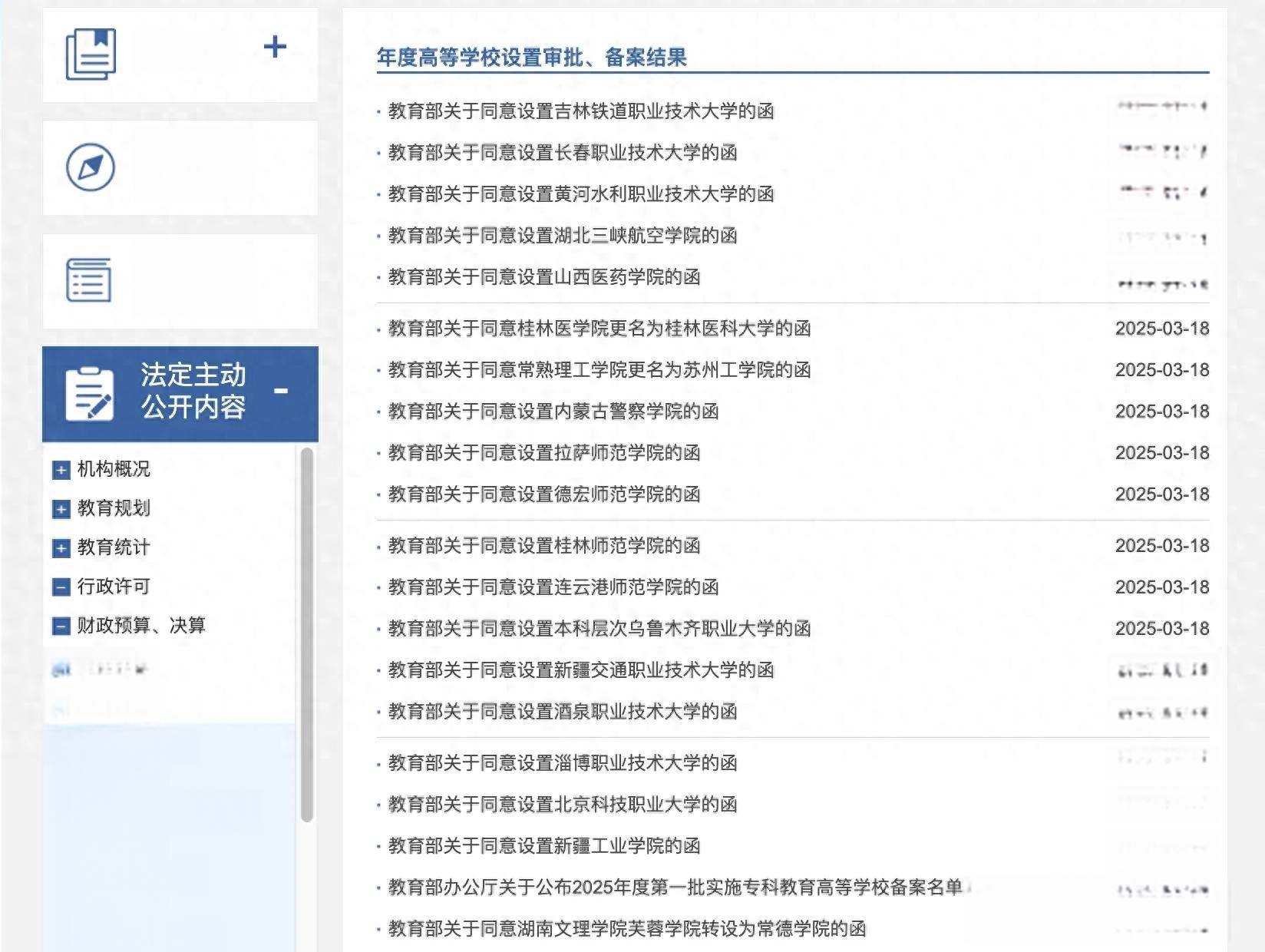
Task: Click date 2025-03-18 beside 桂林师范学院 row
Action: pos(1162,546)
